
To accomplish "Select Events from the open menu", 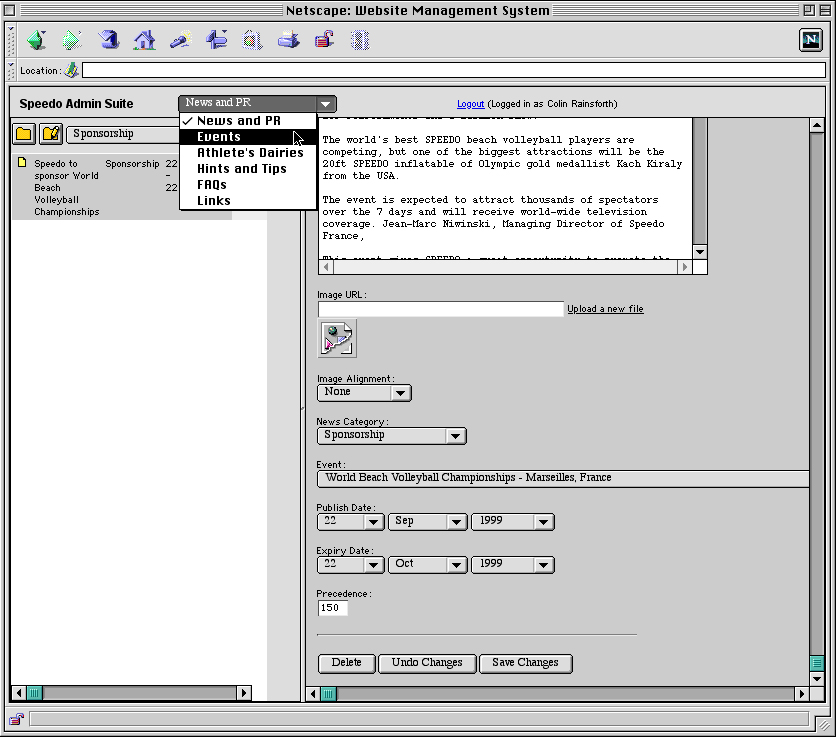I will [219, 137].
